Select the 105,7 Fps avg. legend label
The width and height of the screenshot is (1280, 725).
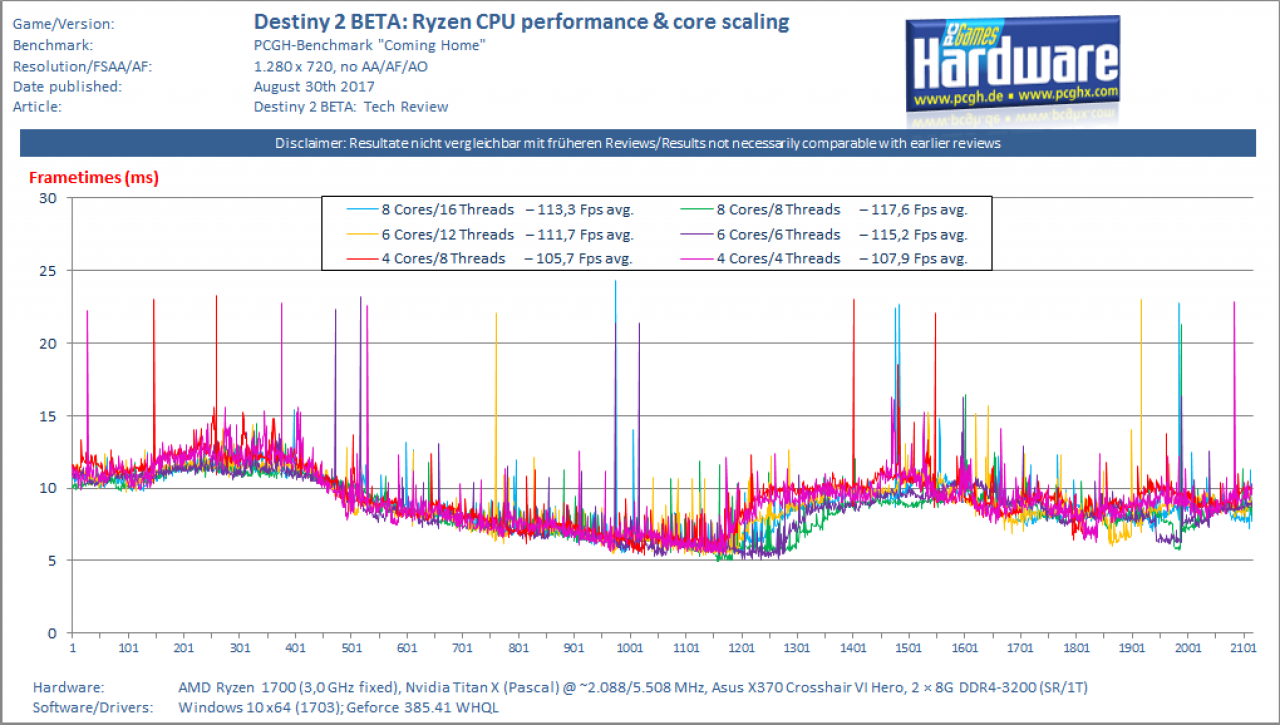[586, 258]
